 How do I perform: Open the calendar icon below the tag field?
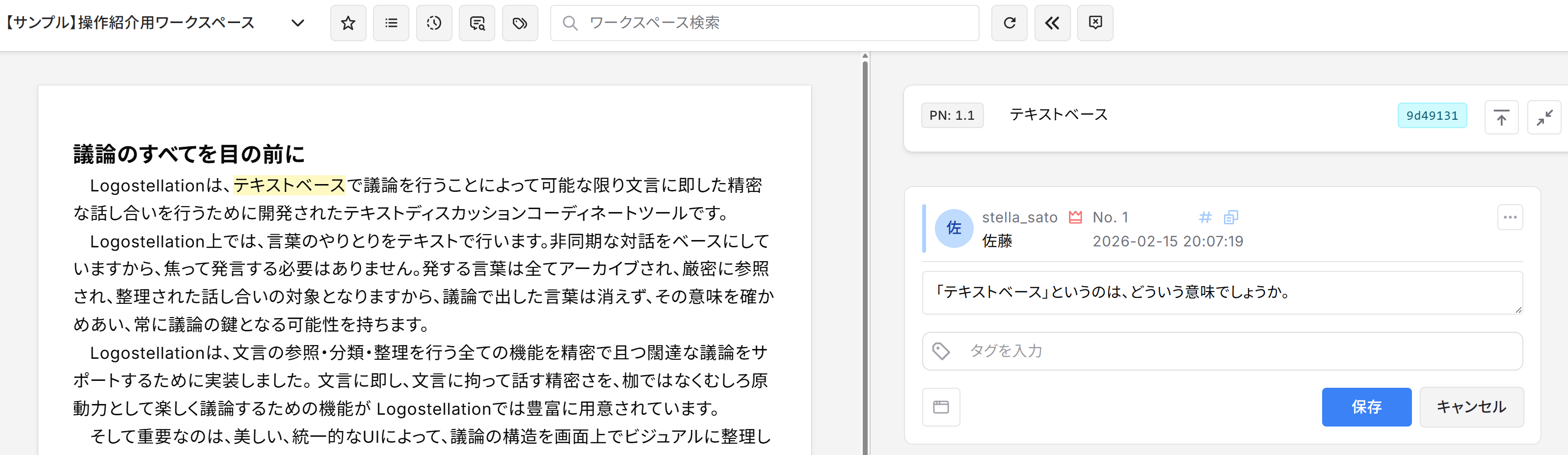tap(941, 407)
